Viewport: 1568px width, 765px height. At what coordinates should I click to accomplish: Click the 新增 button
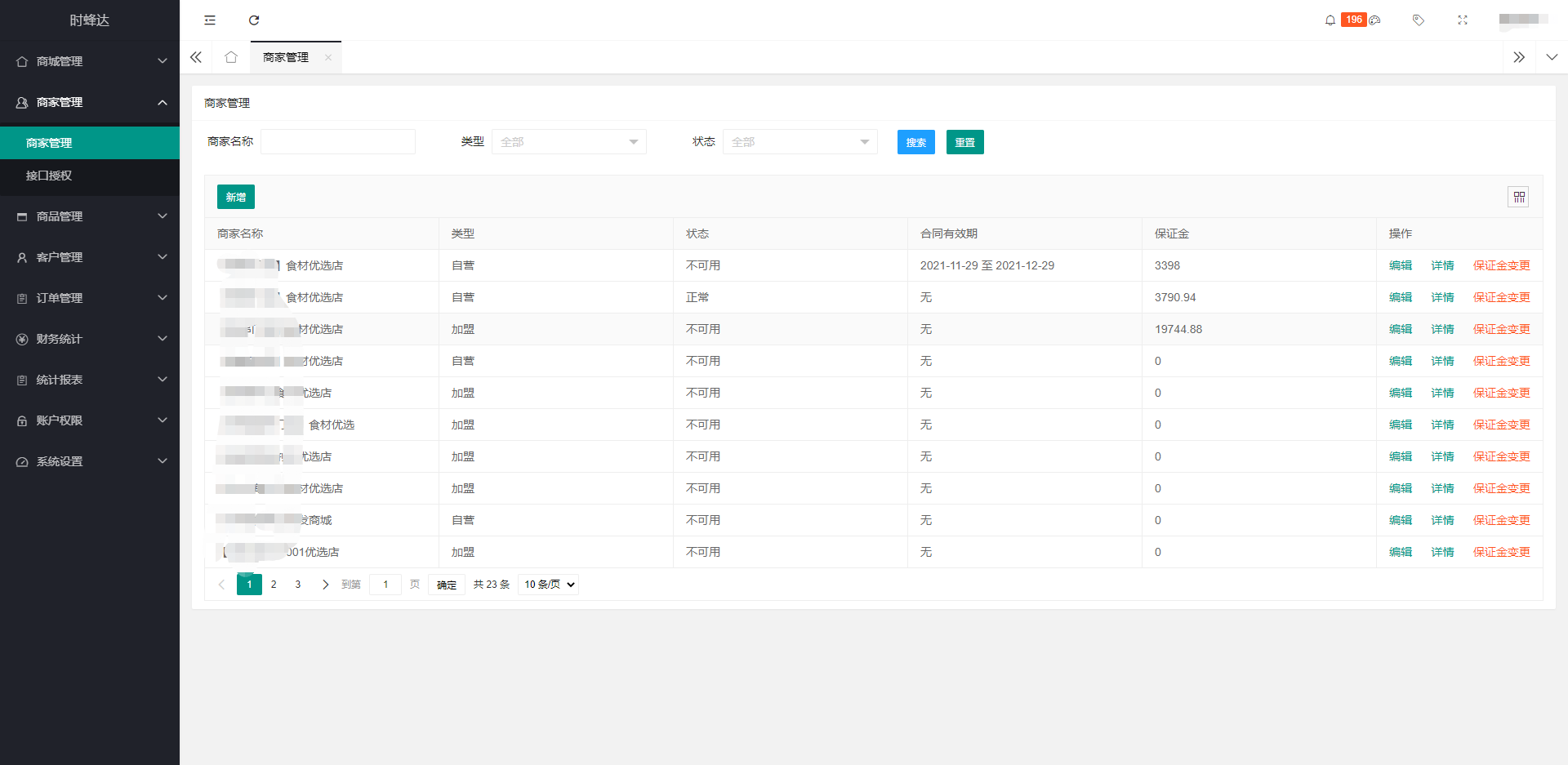click(x=236, y=197)
